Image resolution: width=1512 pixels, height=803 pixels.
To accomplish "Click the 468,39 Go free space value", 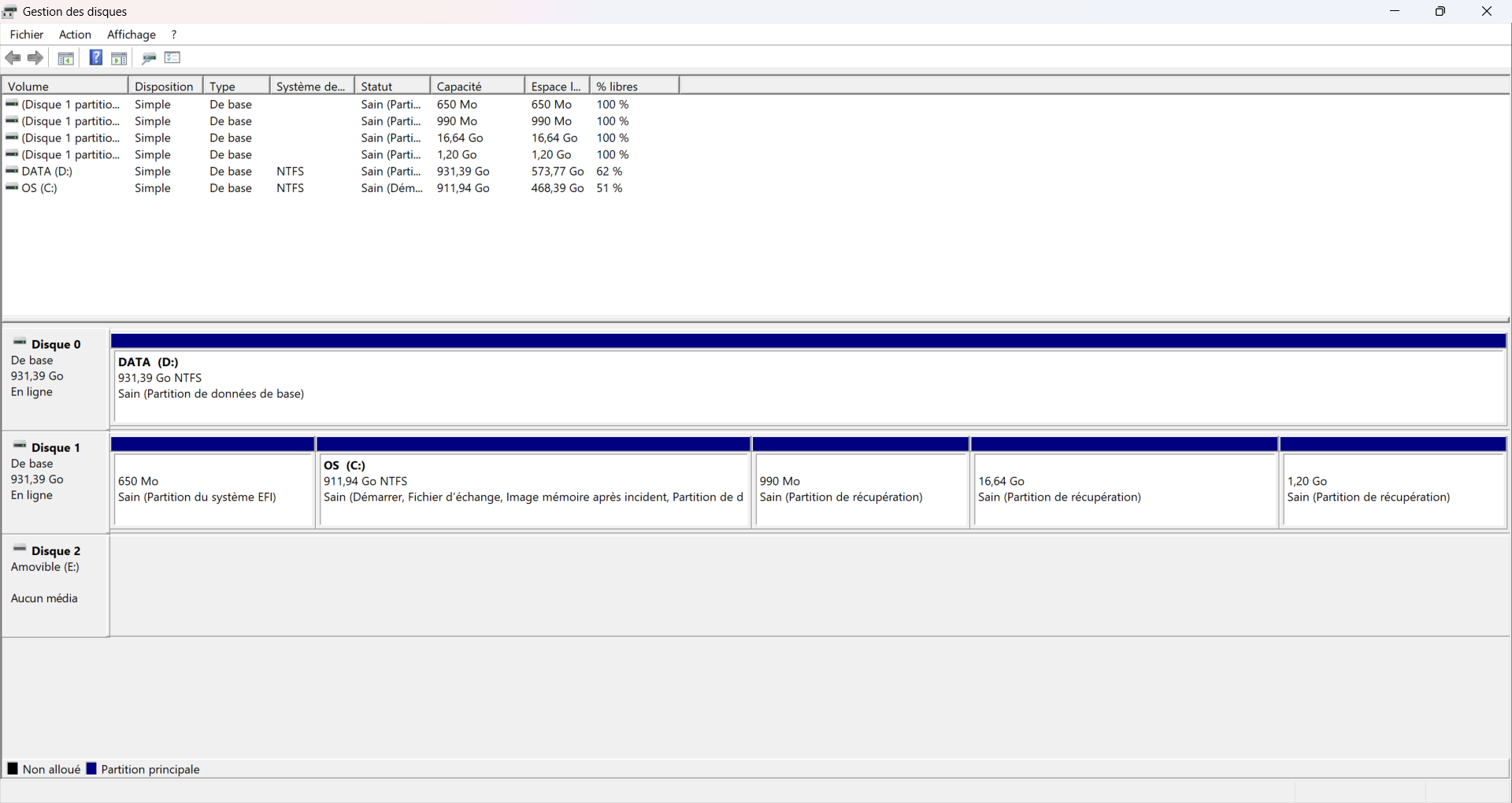I will coord(558,188).
